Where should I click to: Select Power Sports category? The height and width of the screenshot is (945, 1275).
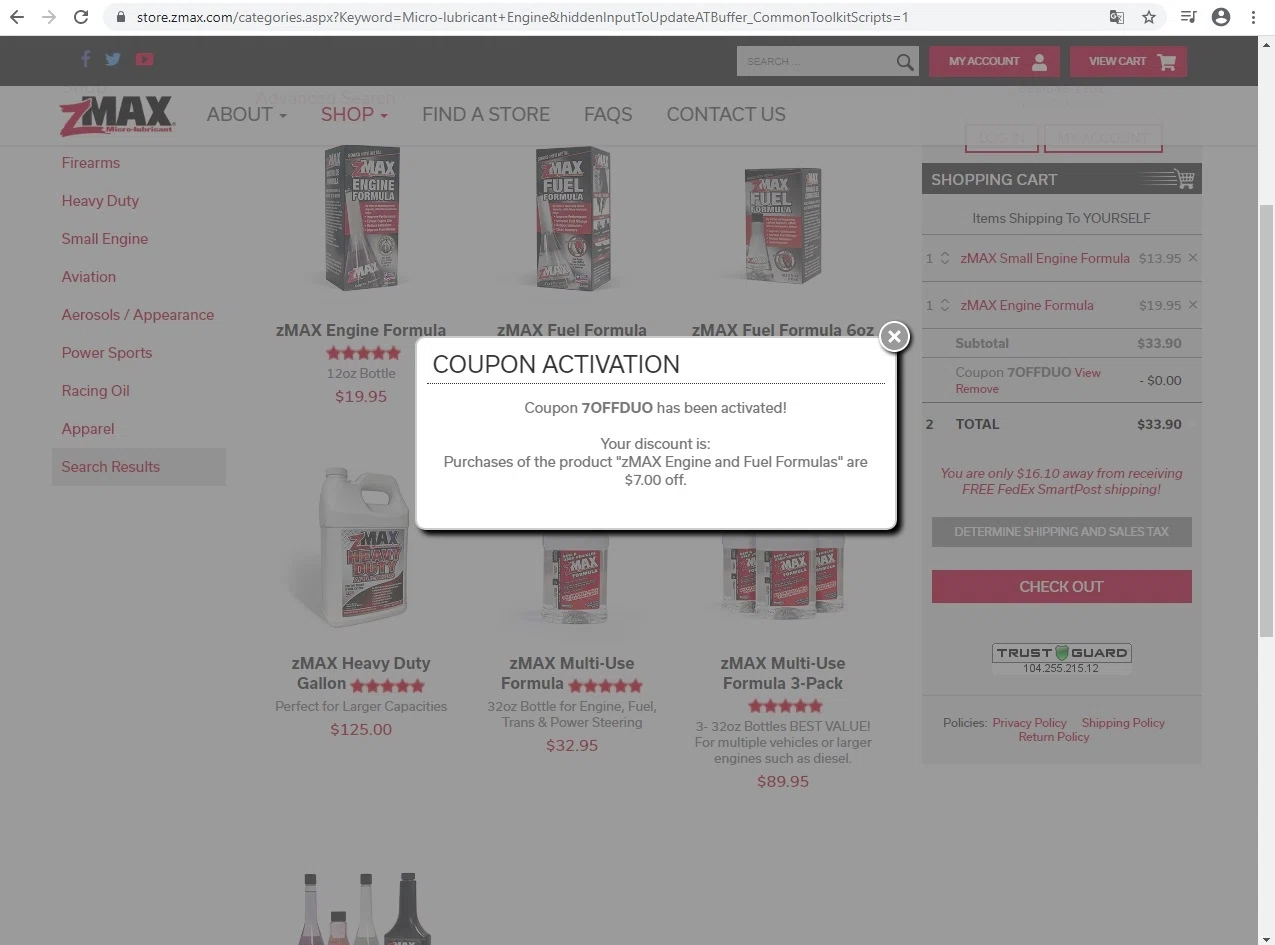click(106, 353)
